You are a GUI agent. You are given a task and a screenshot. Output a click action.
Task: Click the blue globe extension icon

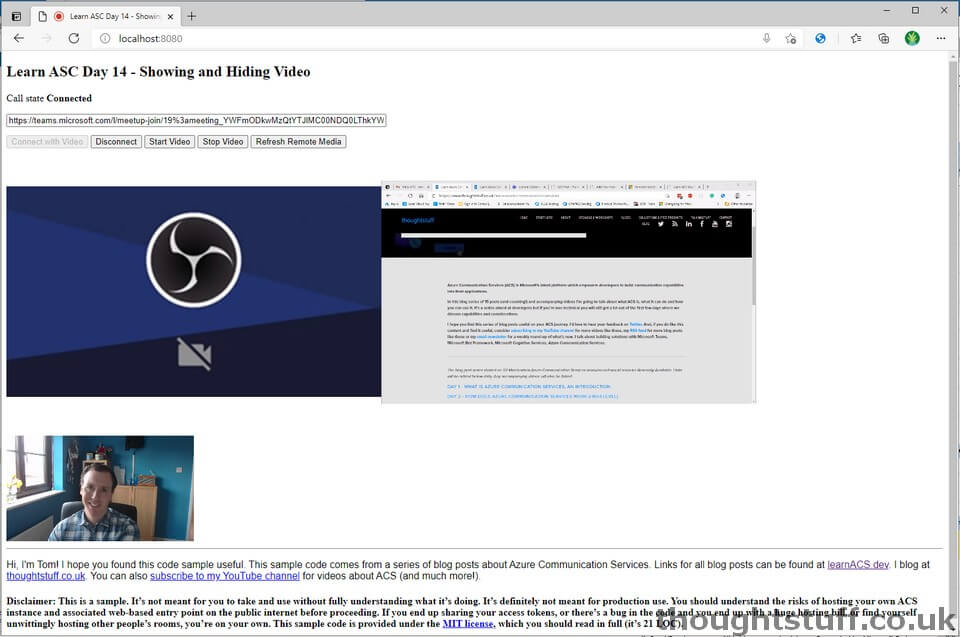point(820,38)
